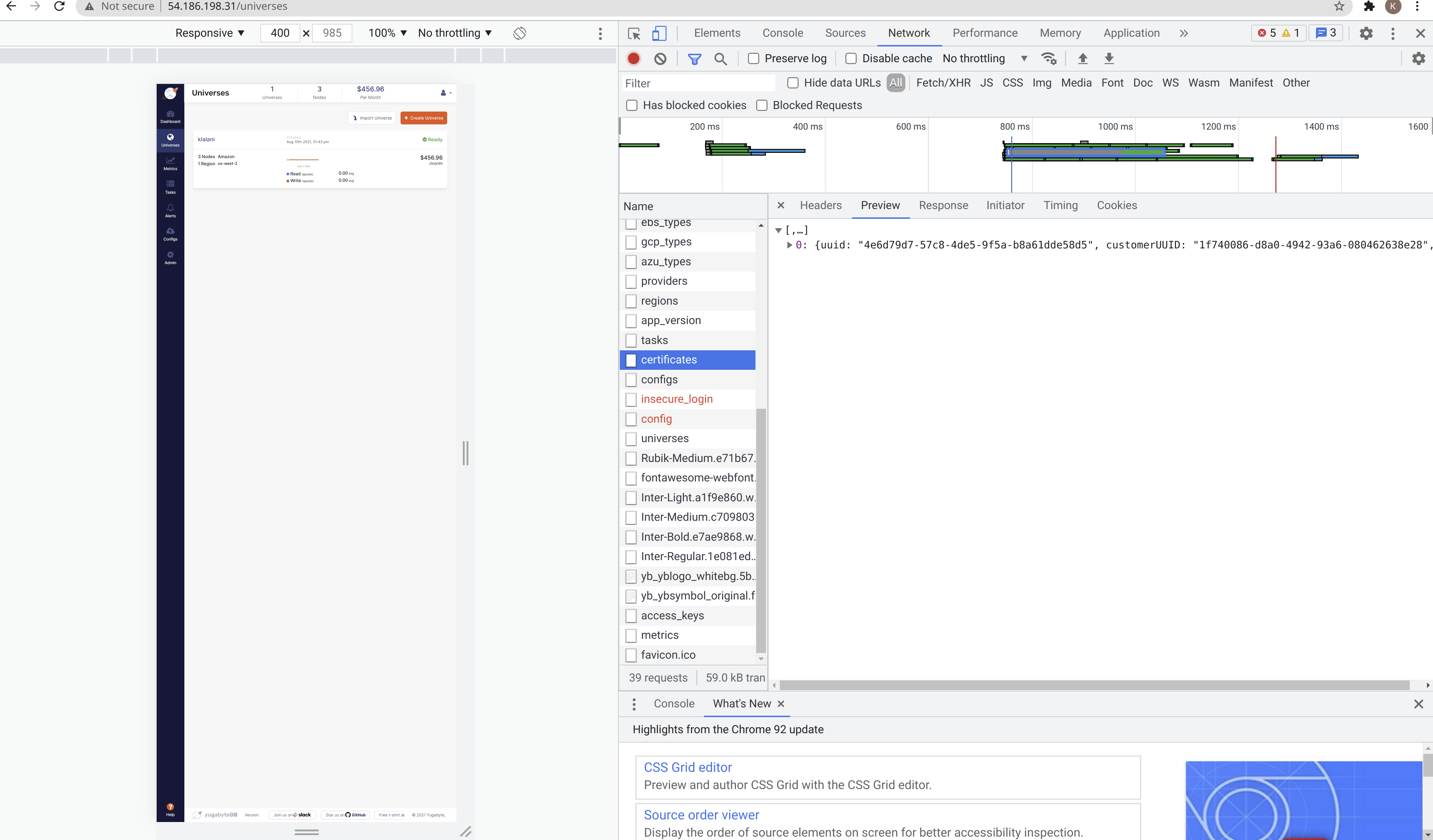Screen dimensions: 1433x840
Task: Click the export HAR download icon
Action: [x=1109, y=58]
